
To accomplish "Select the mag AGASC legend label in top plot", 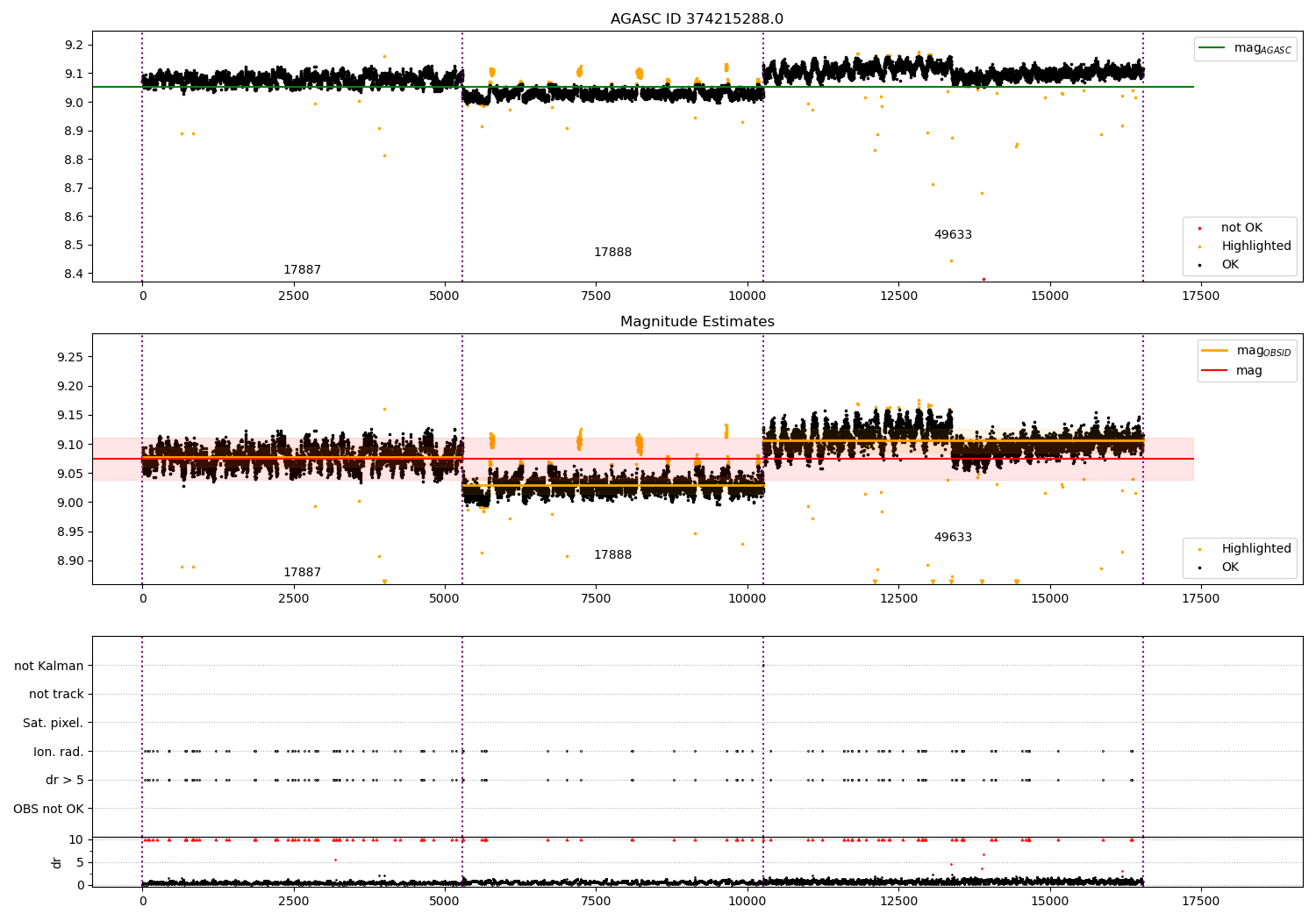I will click(x=1262, y=48).
